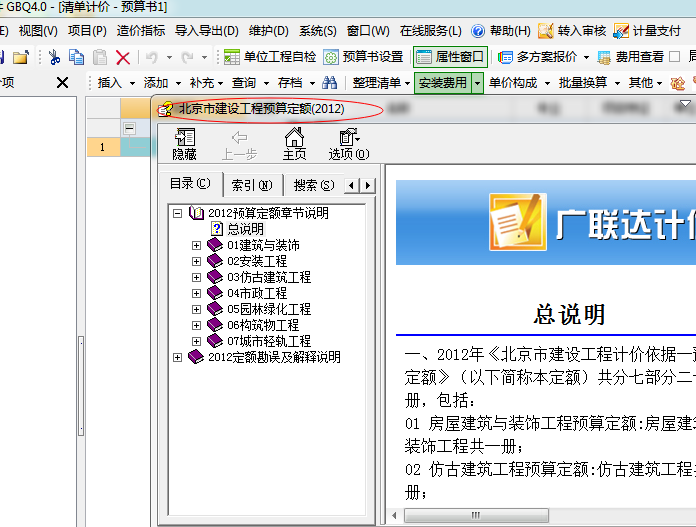Expand the 03仿古建筑工程 node
This screenshot has height=527, width=696.
click(196, 277)
